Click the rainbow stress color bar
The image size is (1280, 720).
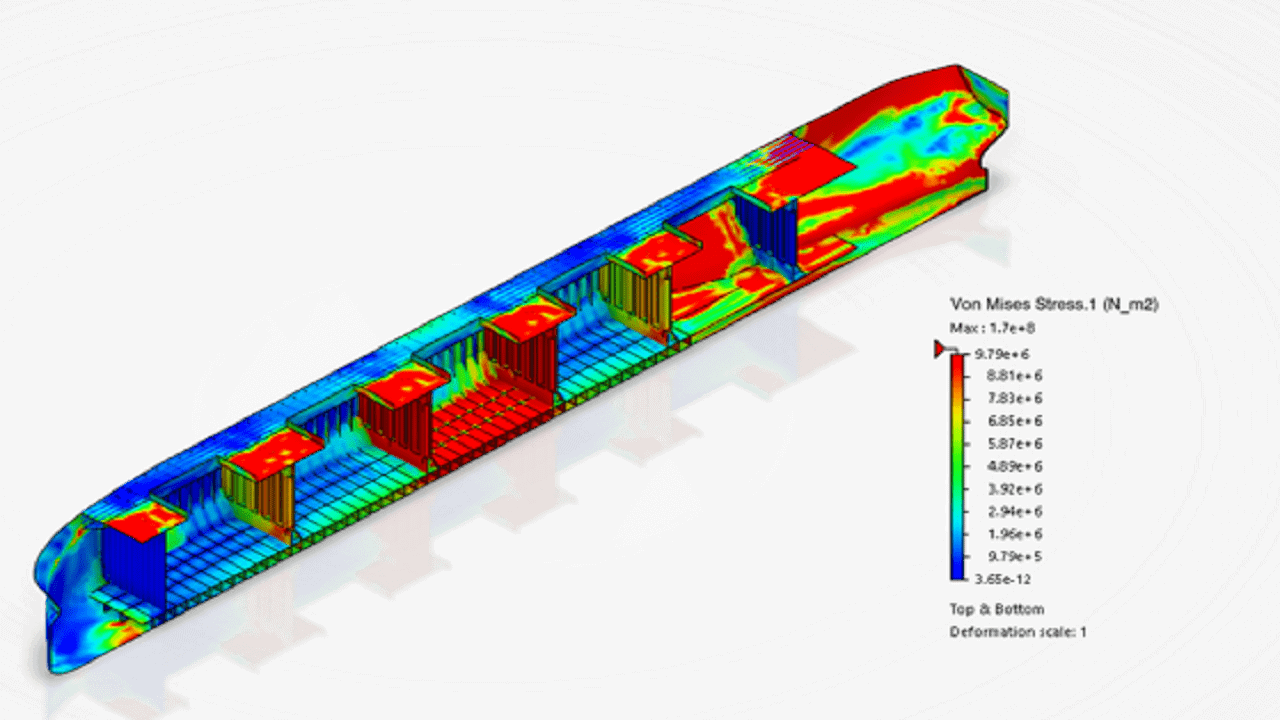click(x=957, y=466)
